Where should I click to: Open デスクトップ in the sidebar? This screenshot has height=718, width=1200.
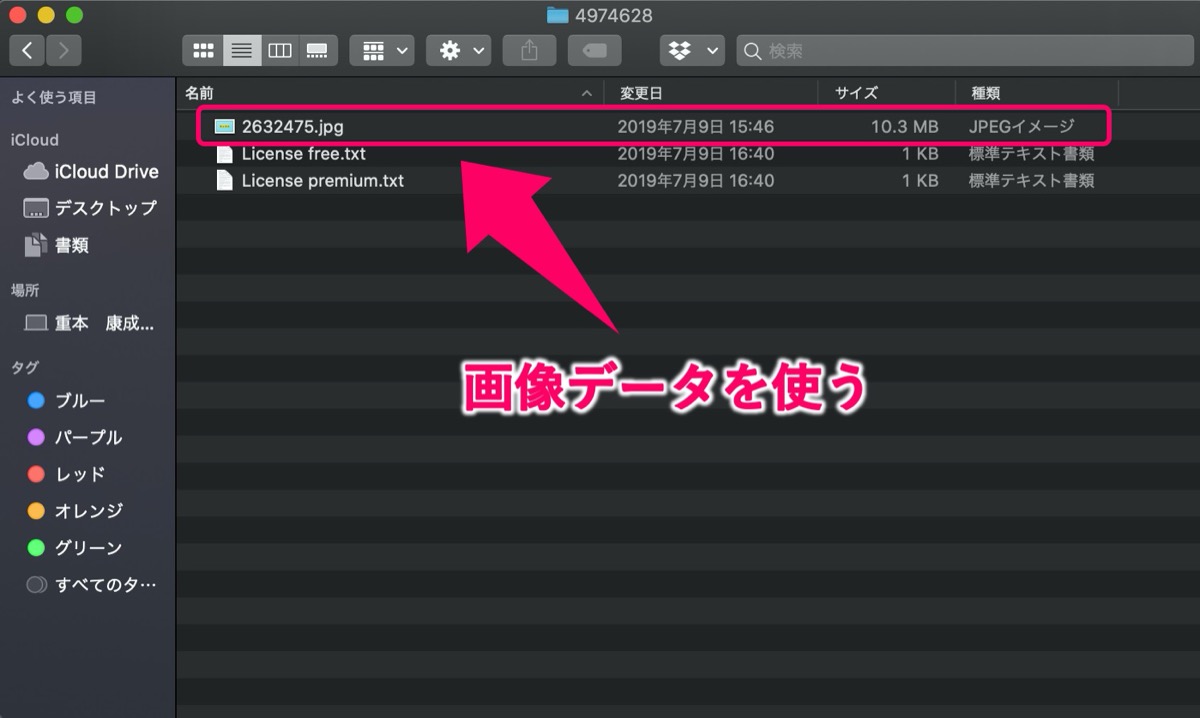click(90, 208)
